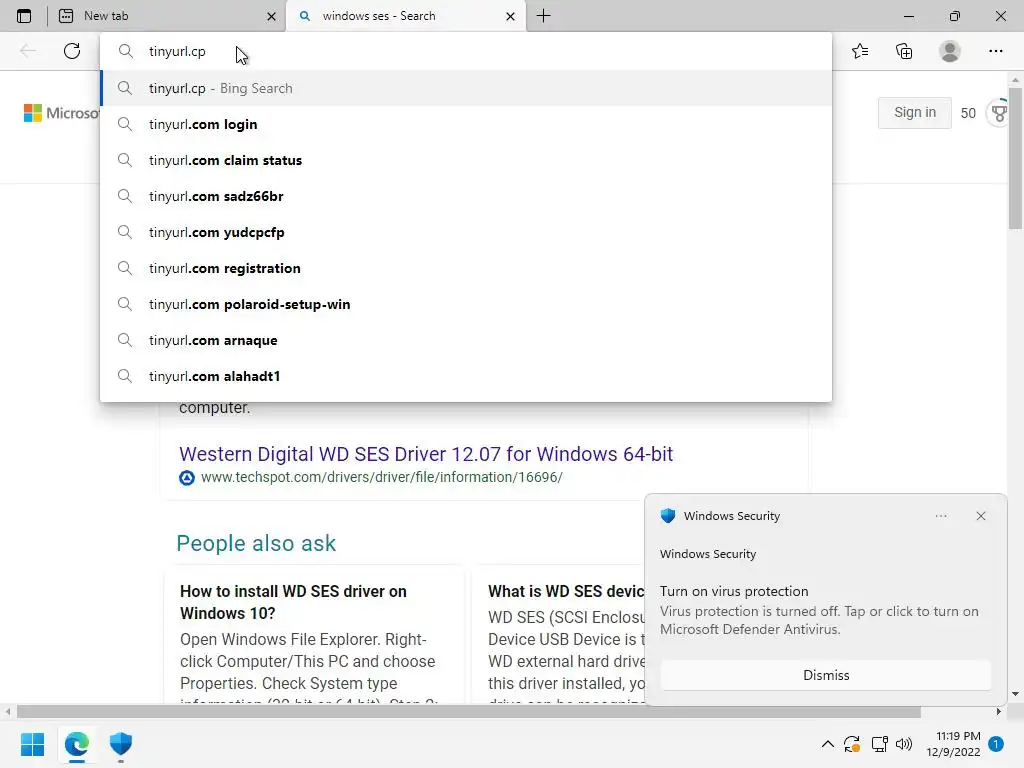Switch to the New tab tab
Viewport: 1024px width, 768px height.
[x=167, y=16]
